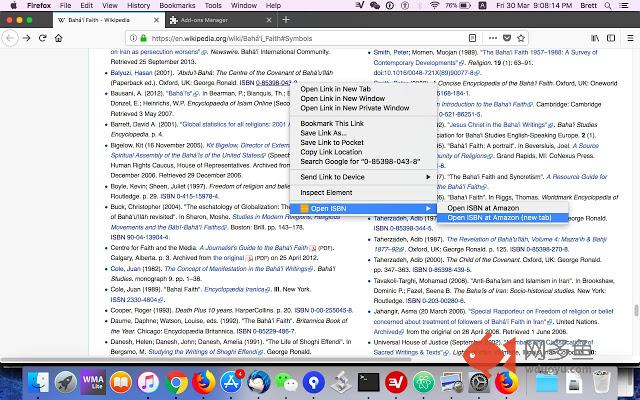The image size is (640, 400).
Task: Open System Preferences gear in Dock
Action: (x=479, y=383)
